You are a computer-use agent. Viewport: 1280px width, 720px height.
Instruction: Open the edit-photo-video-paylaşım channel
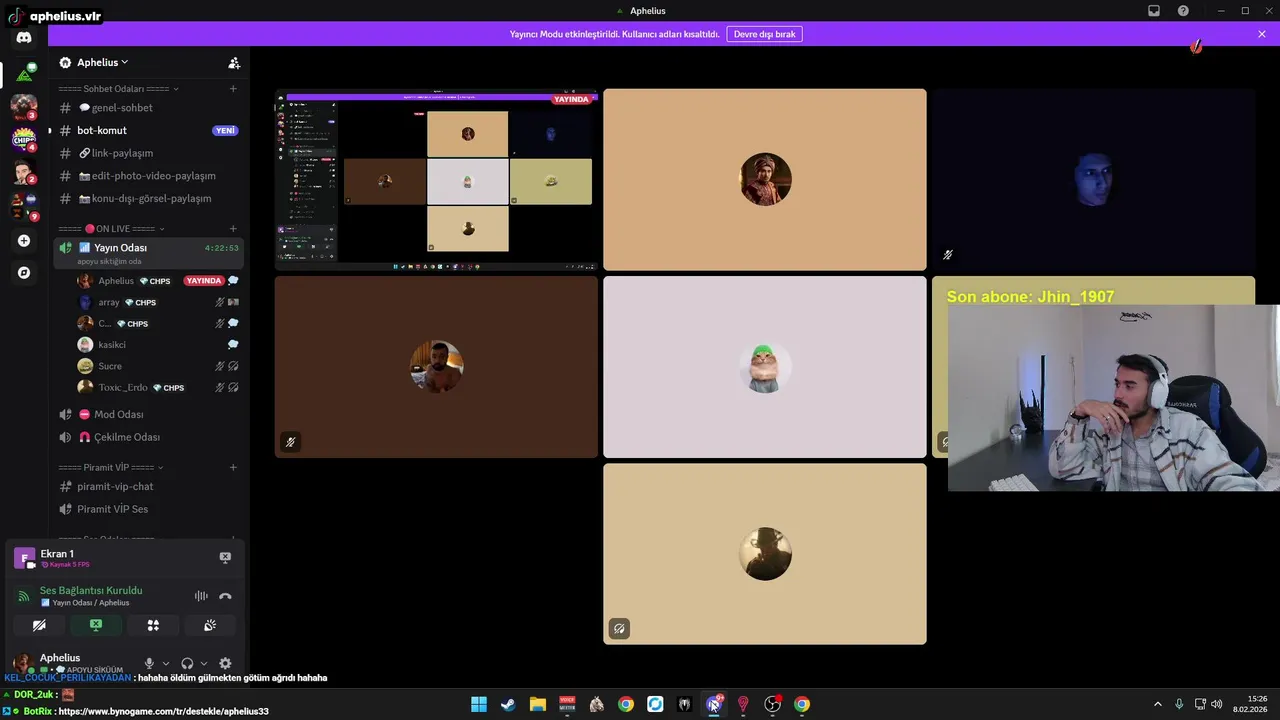click(148, 176)
